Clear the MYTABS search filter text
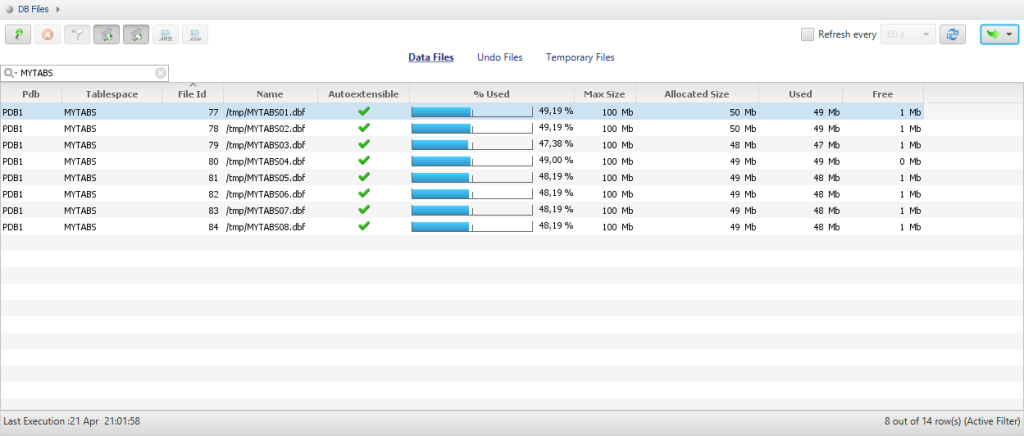Viewport: 1024px width, 436px height. click(160, 73)
